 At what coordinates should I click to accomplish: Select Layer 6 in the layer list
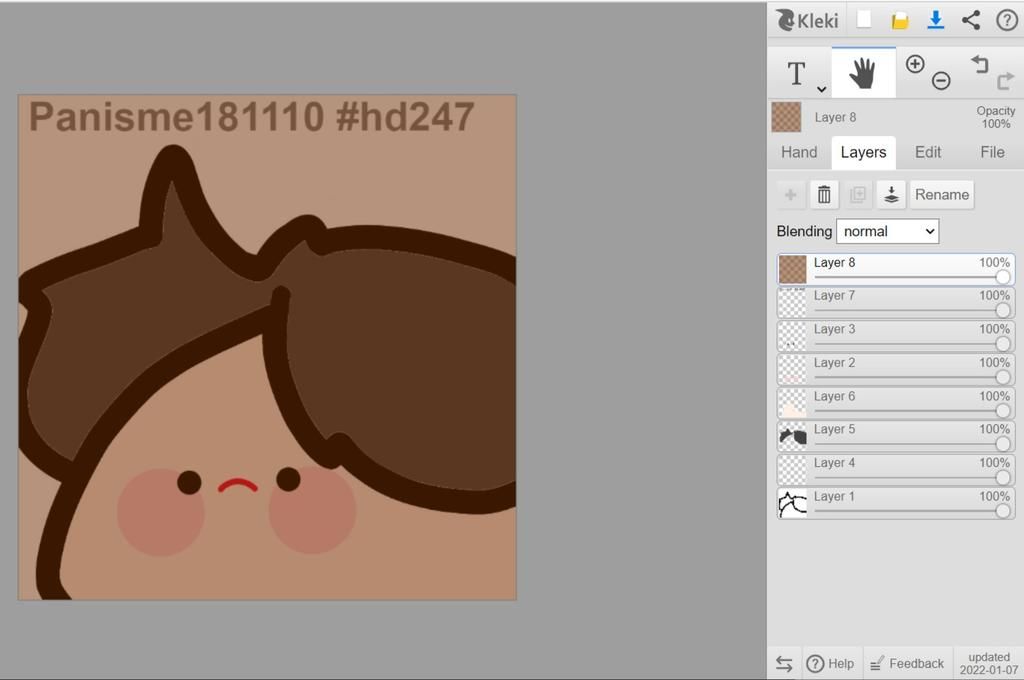[x=896, y=403]
